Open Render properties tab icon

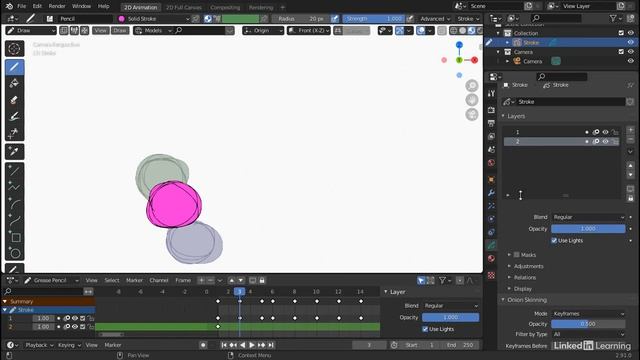[491, 110]
